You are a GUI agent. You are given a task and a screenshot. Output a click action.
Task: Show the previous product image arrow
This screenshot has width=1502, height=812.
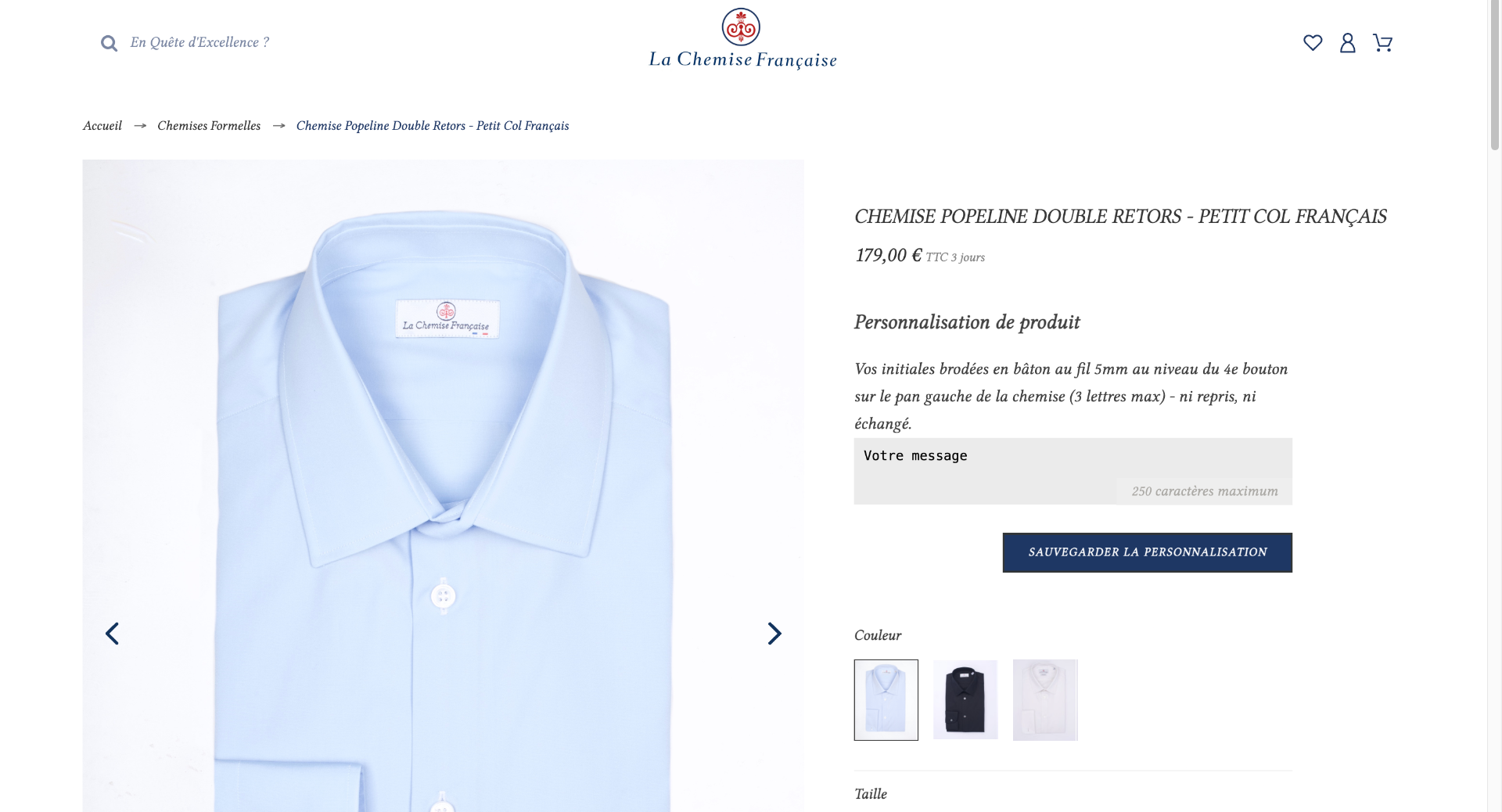112,633
